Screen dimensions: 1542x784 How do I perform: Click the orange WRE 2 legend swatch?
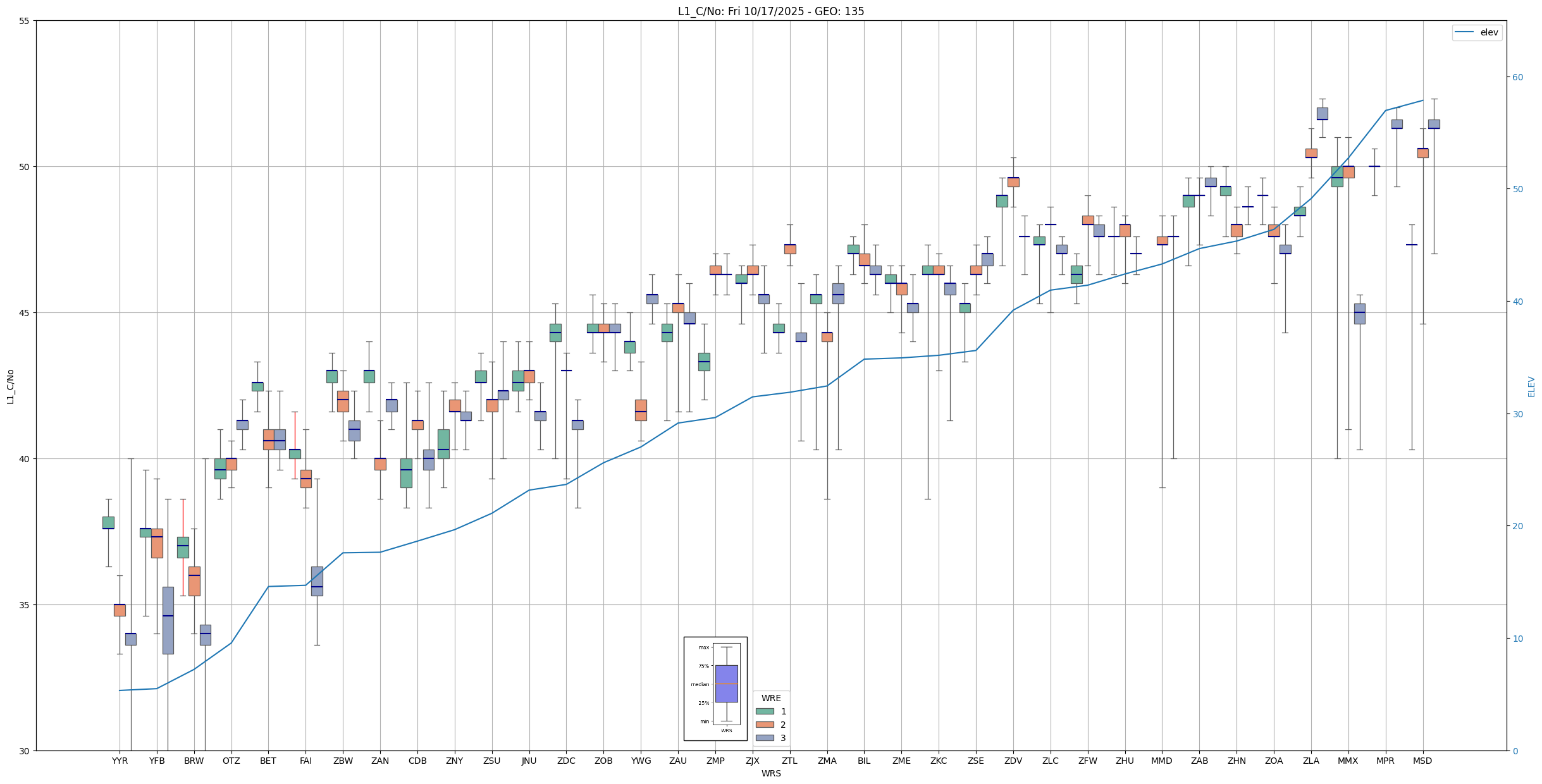click(764, 725)
